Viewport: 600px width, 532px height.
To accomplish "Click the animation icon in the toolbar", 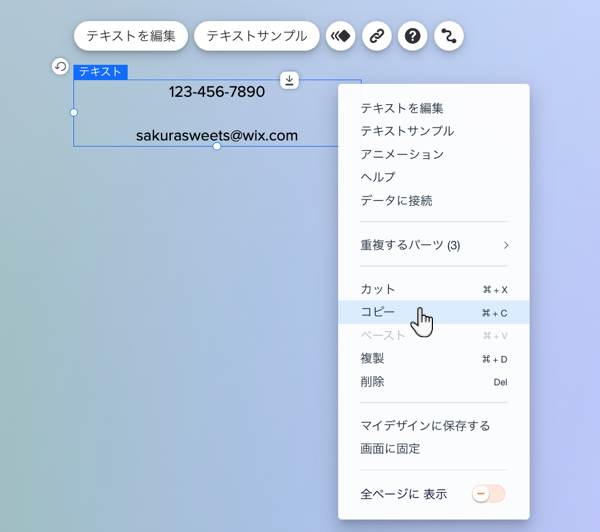I will point(340,36).
